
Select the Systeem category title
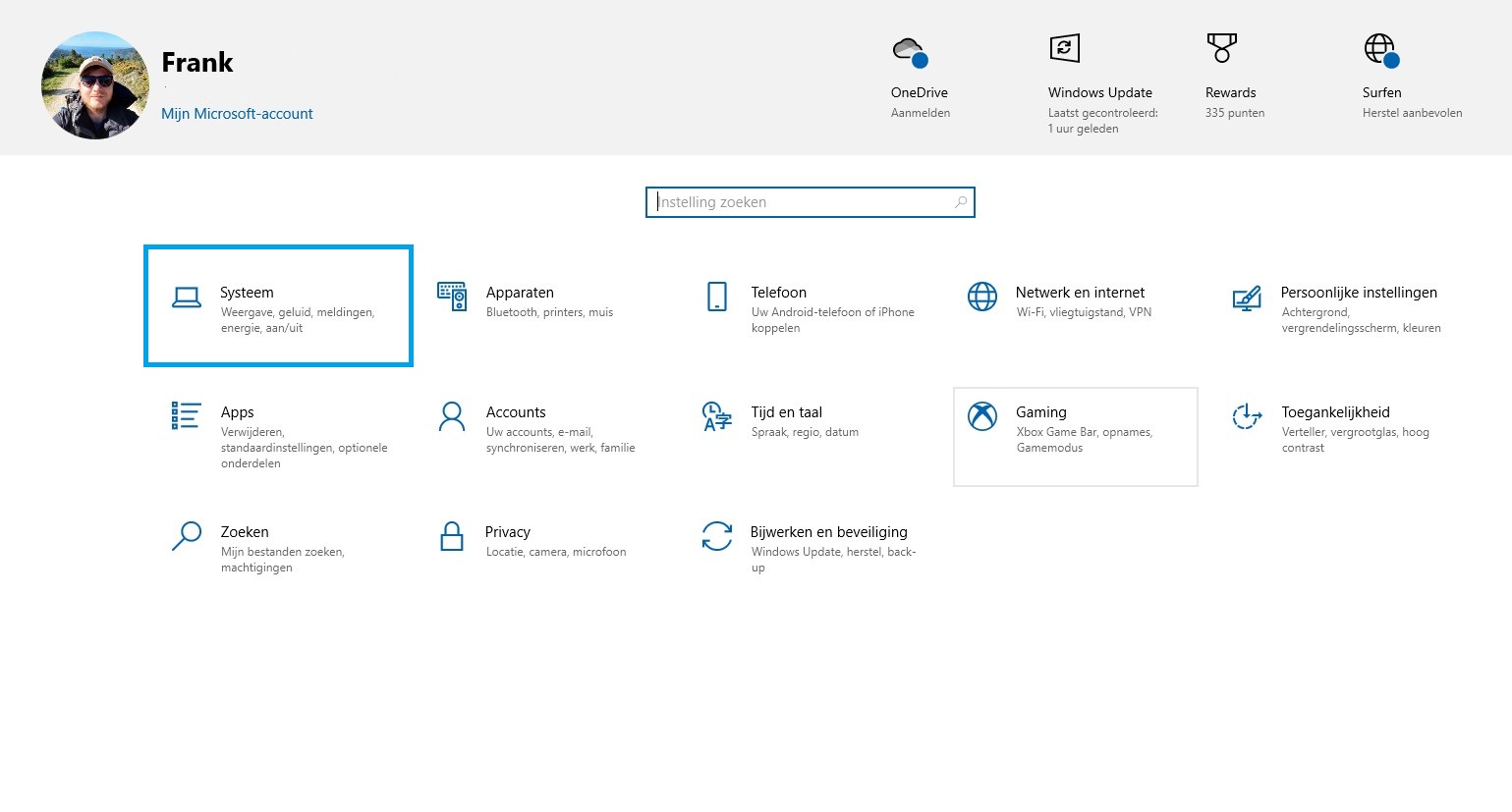coord(247,293)
